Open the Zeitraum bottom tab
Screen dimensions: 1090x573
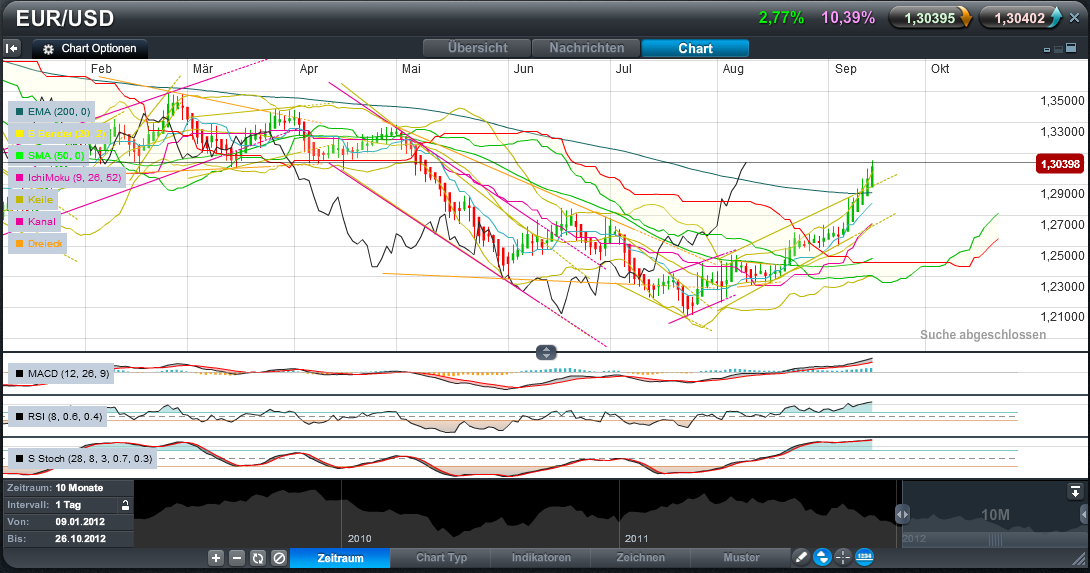coord(340,558)
